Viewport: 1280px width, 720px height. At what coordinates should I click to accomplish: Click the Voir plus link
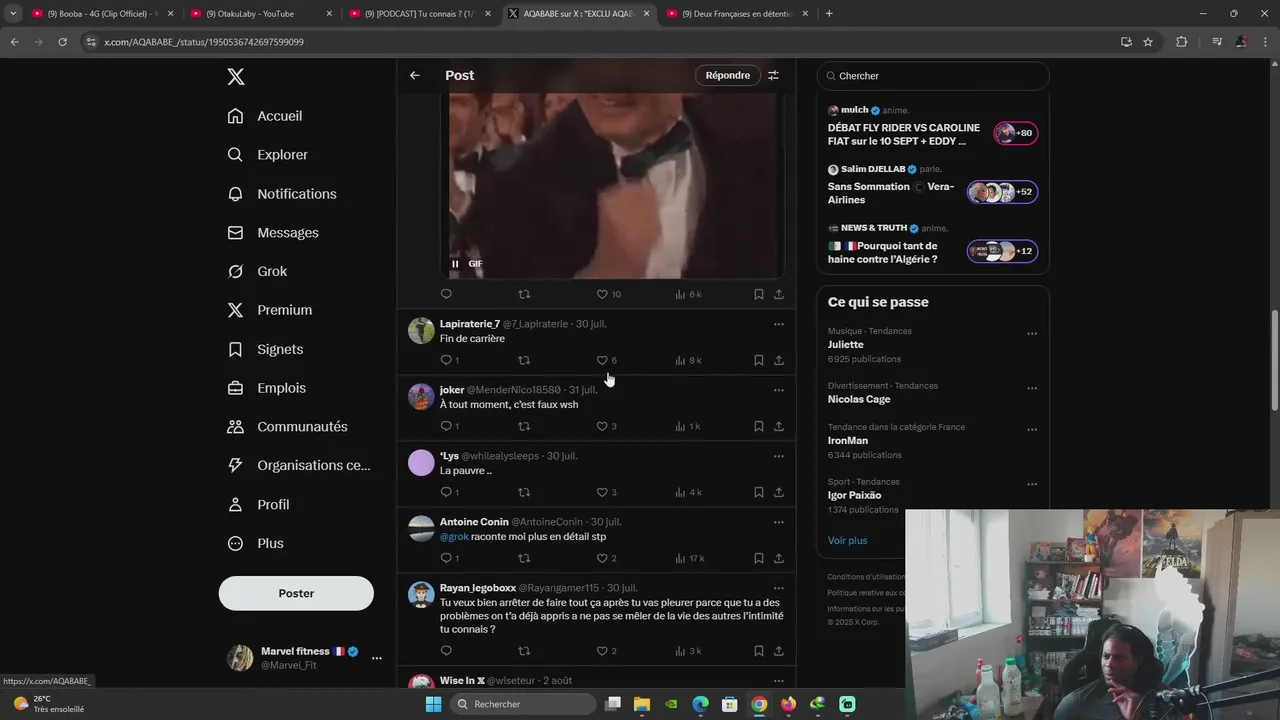pos(847,541)
